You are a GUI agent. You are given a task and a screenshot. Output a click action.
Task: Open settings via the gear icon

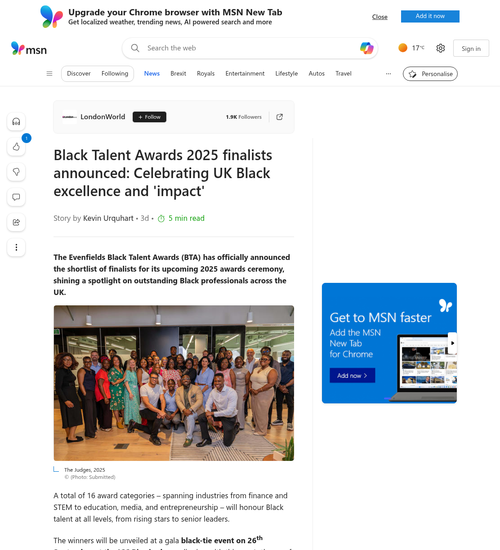tap(440, 48)
